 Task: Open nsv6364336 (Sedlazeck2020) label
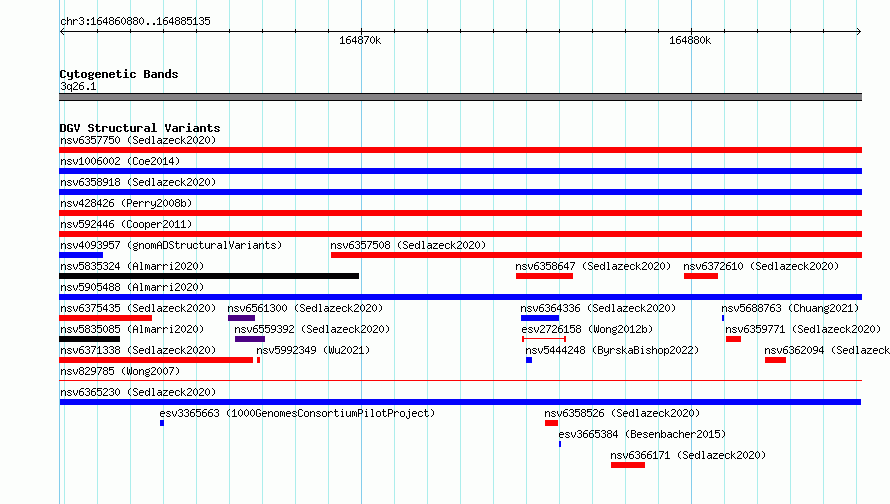[x=598, y=308]
